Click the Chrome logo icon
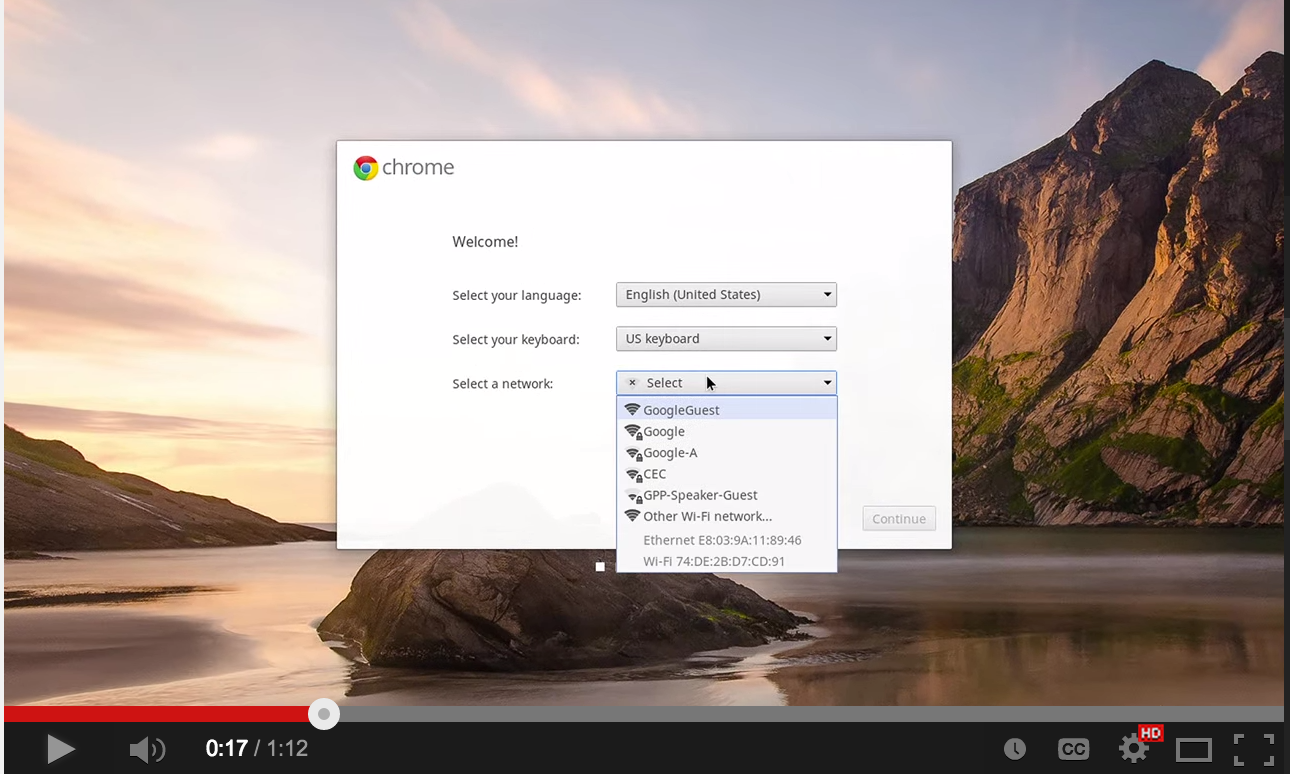The width and height of the screenshot is (1290, 774). point(366,168)
